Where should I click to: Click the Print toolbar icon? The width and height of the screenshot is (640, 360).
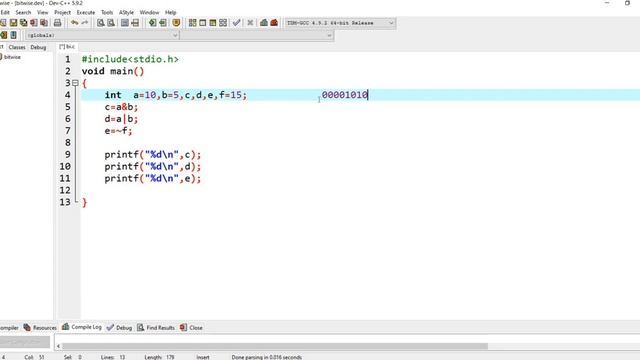[x=58, y=23]
